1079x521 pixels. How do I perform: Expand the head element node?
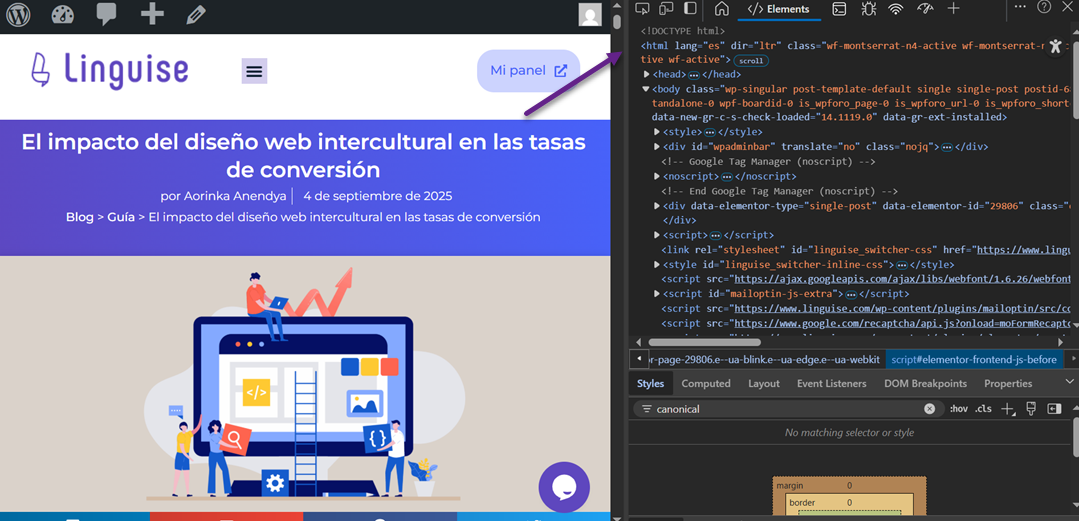[x=647, y=74]
